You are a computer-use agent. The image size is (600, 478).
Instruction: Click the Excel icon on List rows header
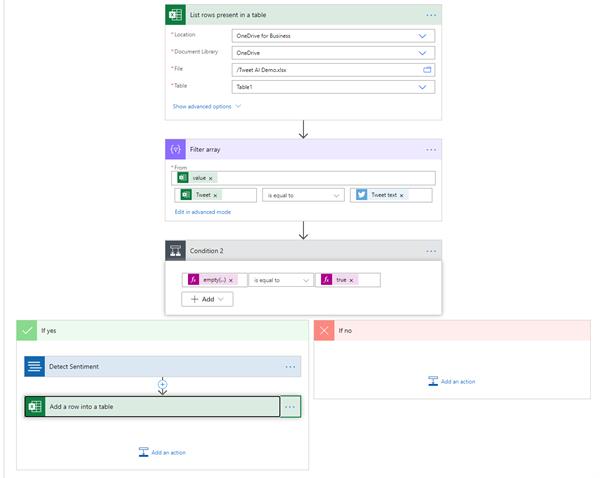pyautogui.click(x=176, y=15)
